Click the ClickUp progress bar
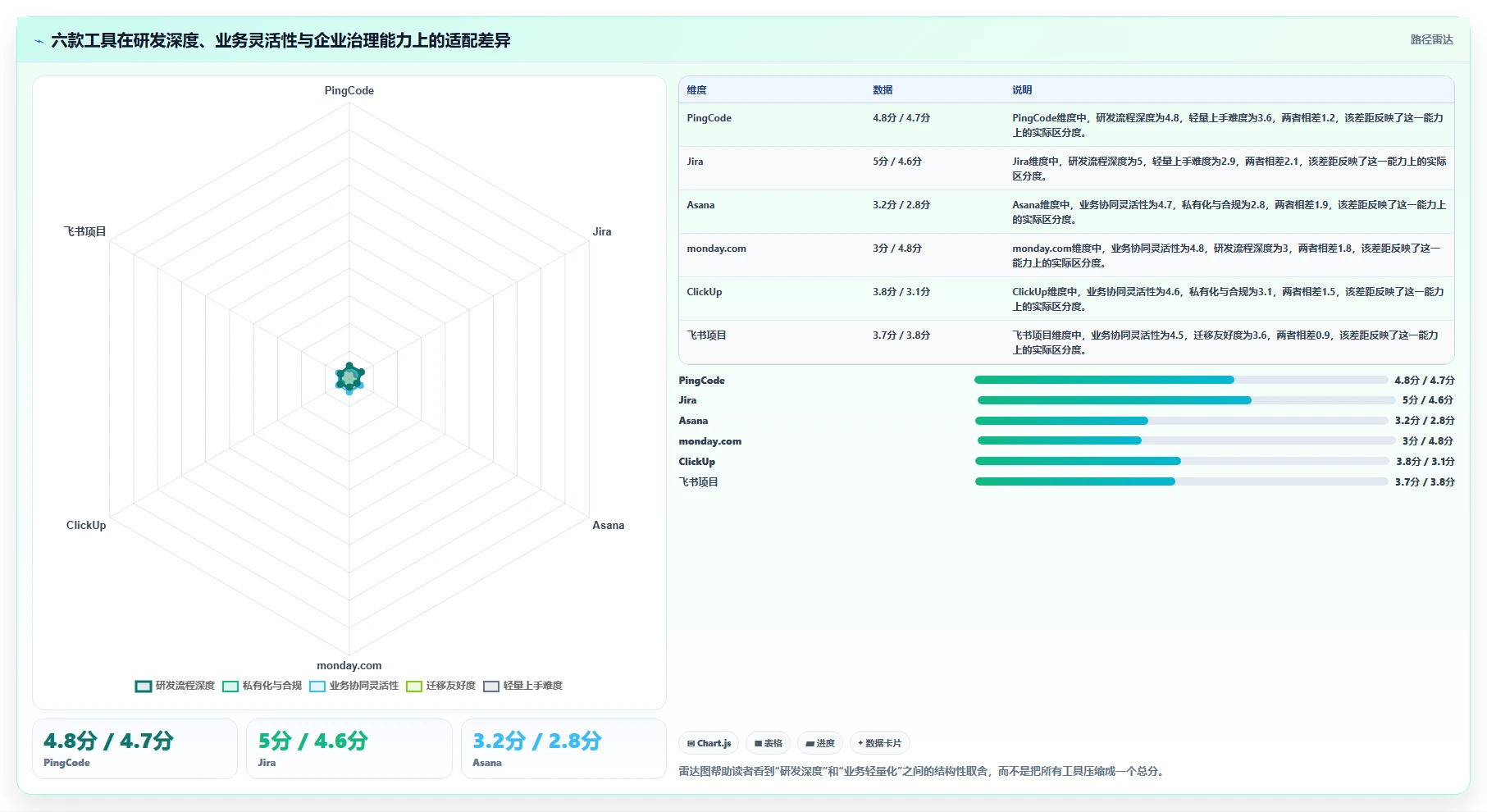The height and width of the screenshot is (812, 1487). [x=1183, y=461]
